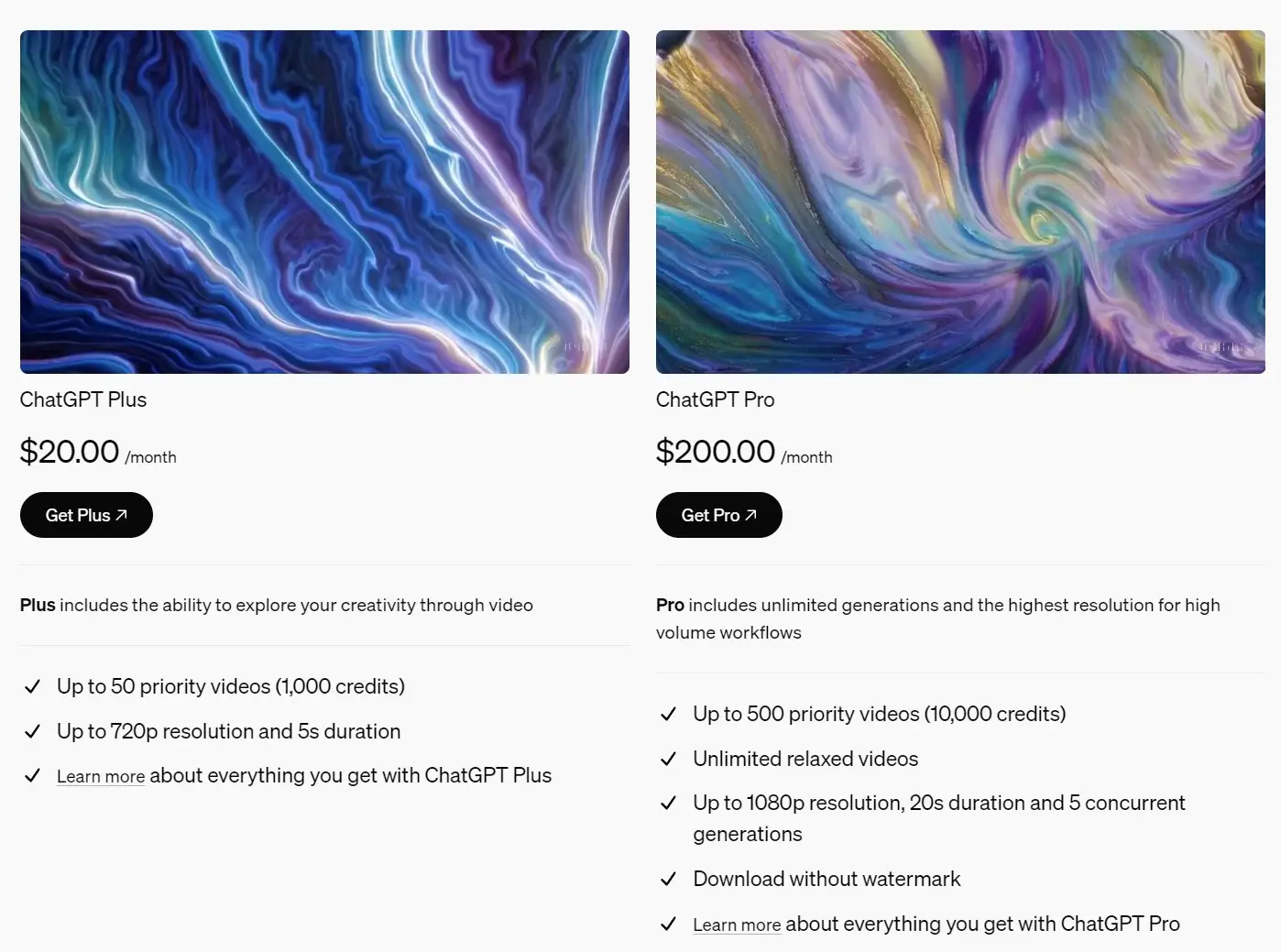Image resolution: width=1281 pixels, height=952 pixels.
Task: Click the $20.00 per month price
Action: [98, 452]
